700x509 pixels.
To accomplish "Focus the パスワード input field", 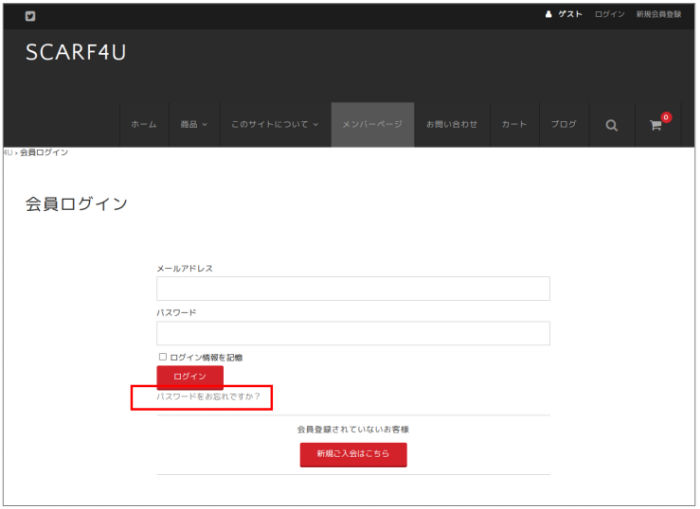I will pyautogui.click(x=353, y=333).
